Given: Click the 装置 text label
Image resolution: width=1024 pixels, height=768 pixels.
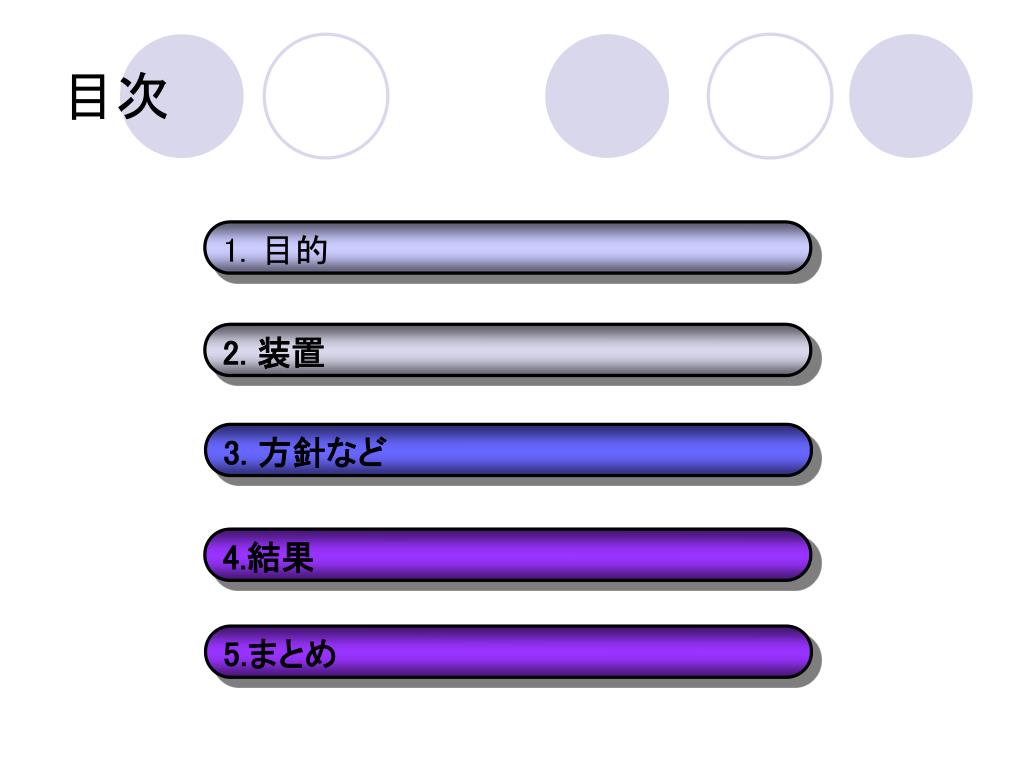Looking at the screenshot, I should point(291,353).
